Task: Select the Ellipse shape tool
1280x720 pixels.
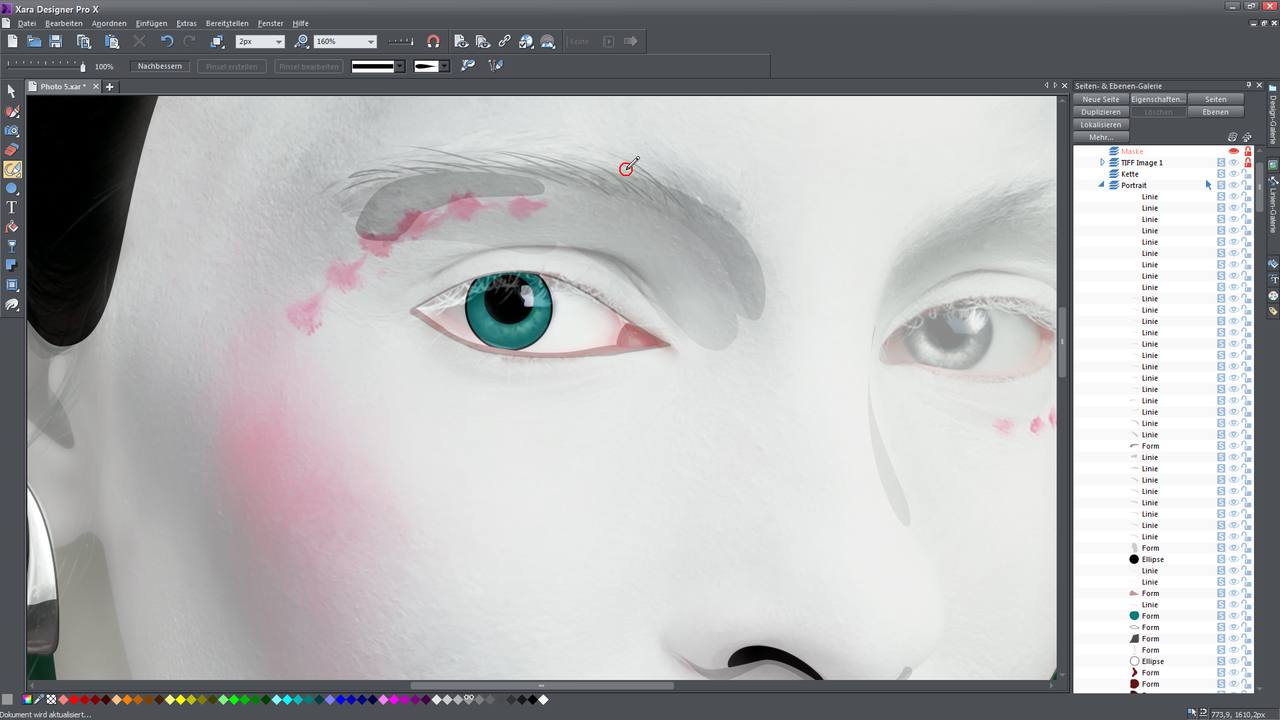Action: point(12,189)
